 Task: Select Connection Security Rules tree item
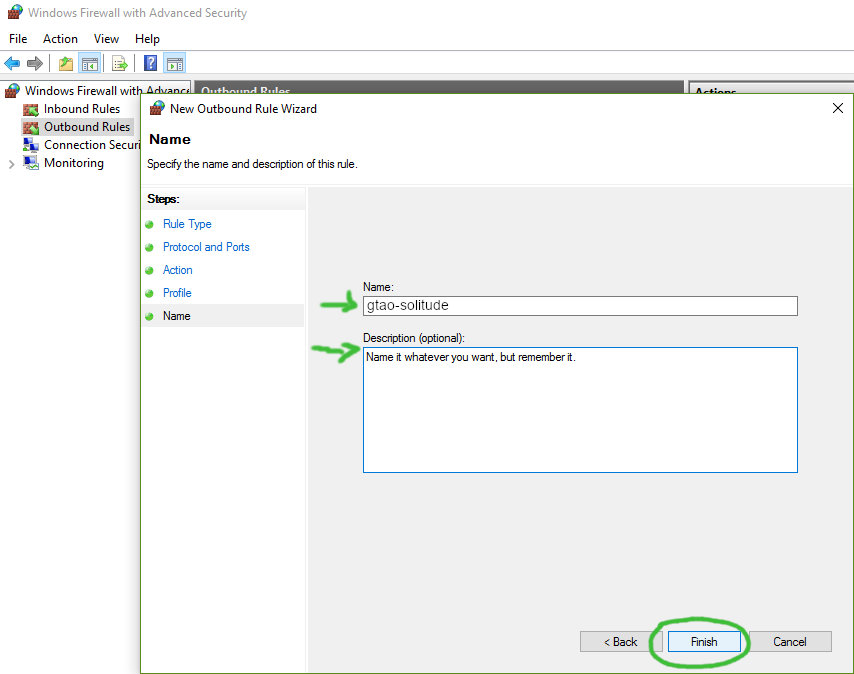[92, 145]
